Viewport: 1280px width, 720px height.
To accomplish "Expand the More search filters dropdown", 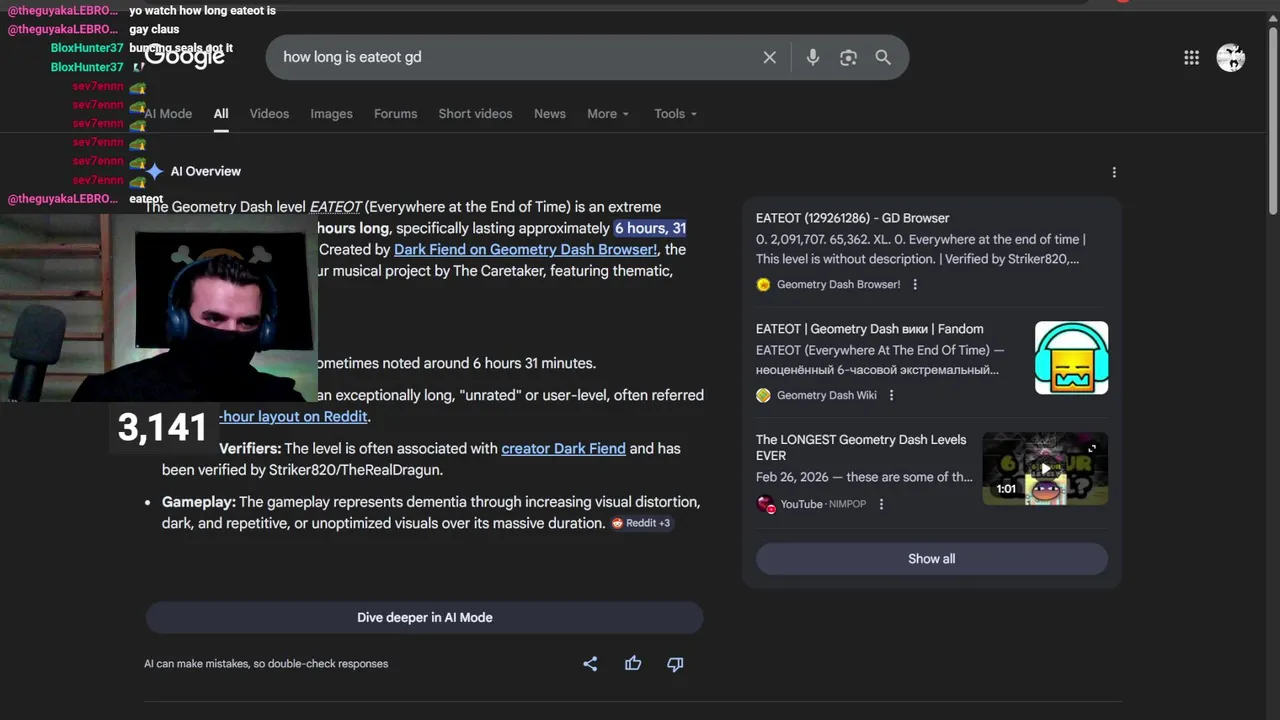I will 608,114.
